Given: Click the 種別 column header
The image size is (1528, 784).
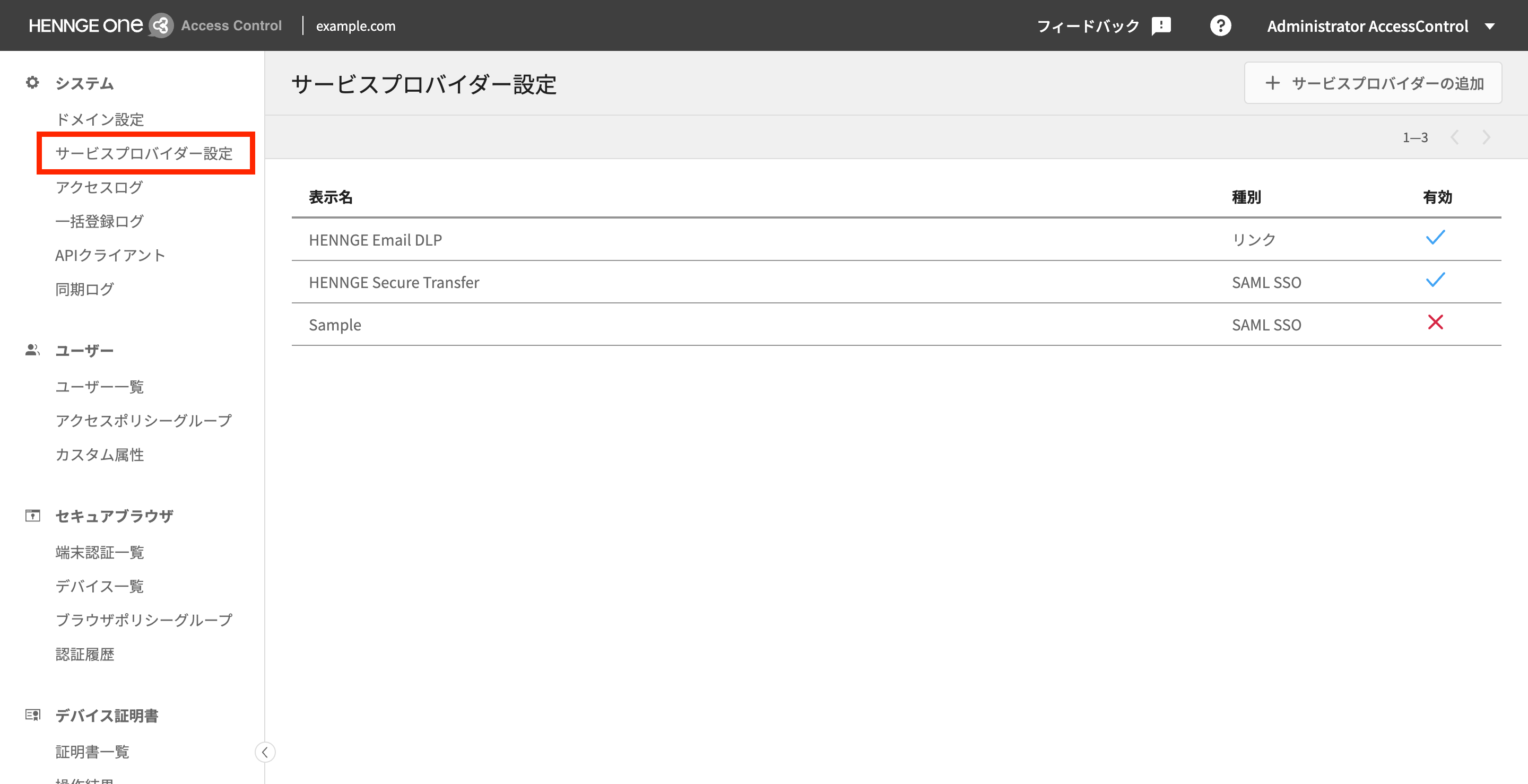Looking at the screenshot, I should 1246,197.
